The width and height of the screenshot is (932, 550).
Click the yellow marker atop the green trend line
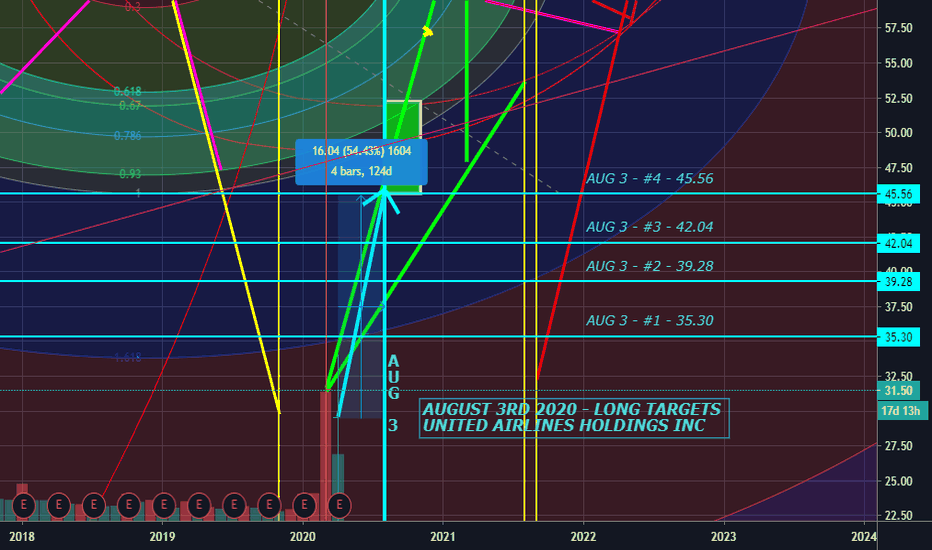(x=427, y=31)
